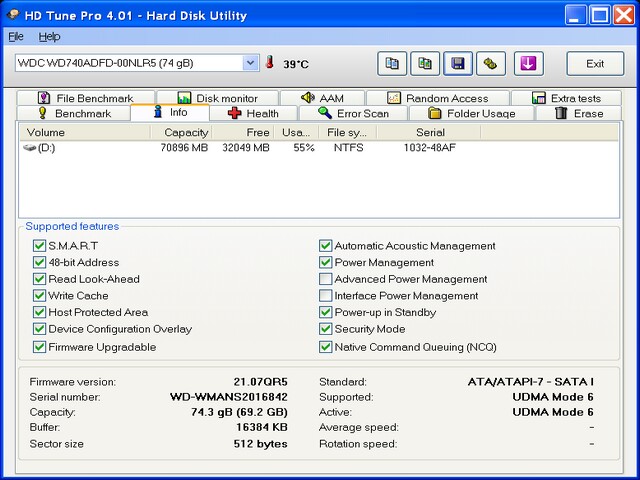Open the Random Access tab

click(438, 98)
